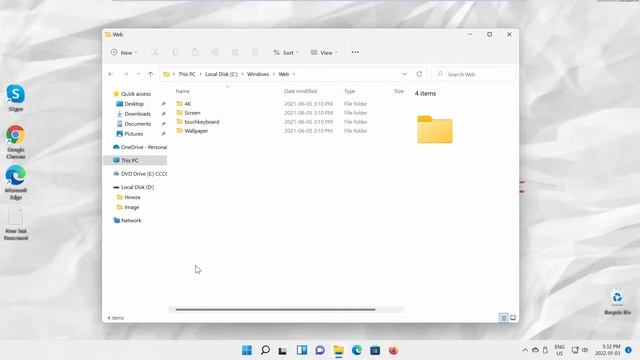Show hidden system tray icons
Screen dimensions: 640x360
click(x=525, y=350)
